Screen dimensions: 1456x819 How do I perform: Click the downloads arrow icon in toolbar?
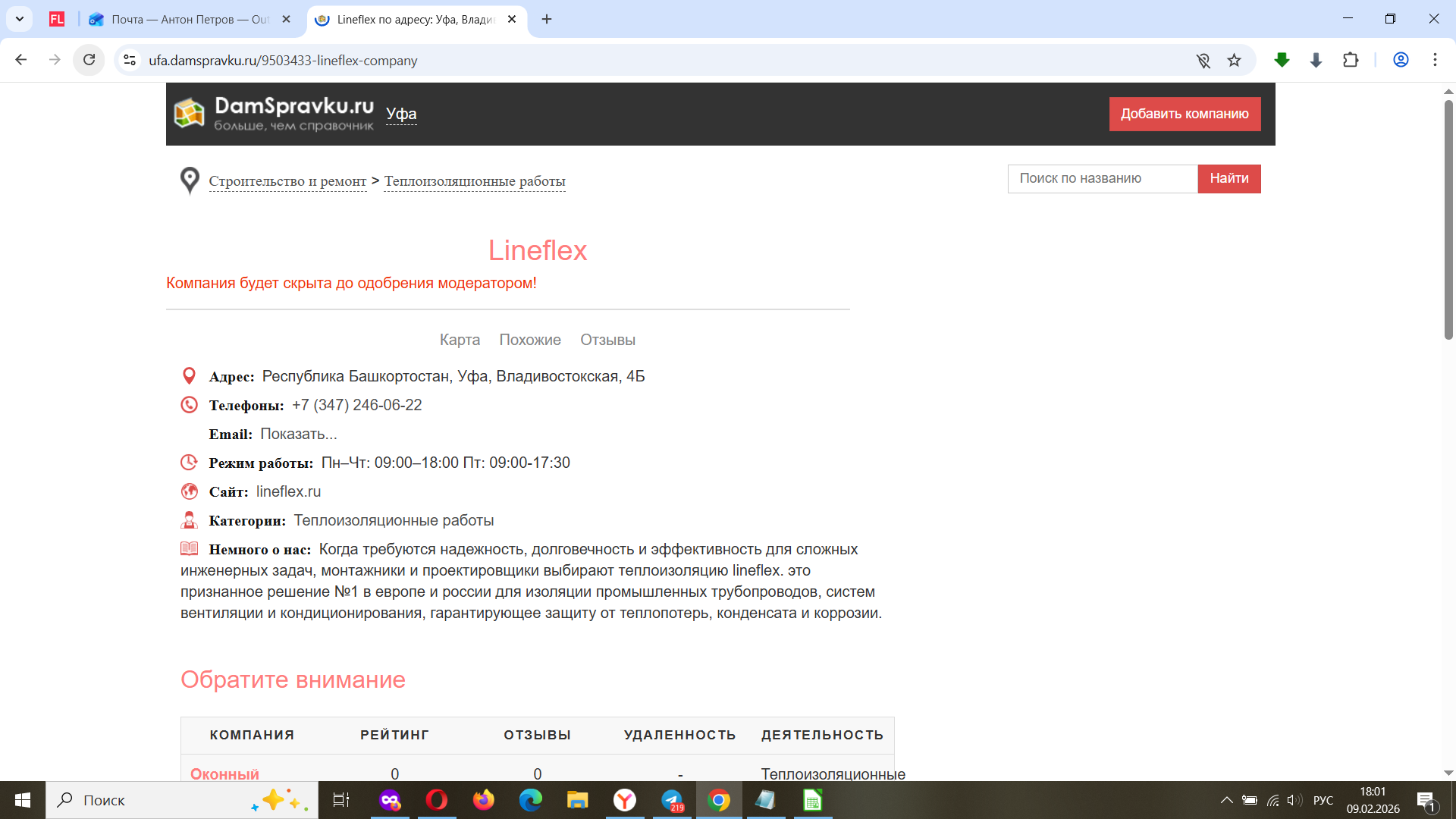(1316, 60)
